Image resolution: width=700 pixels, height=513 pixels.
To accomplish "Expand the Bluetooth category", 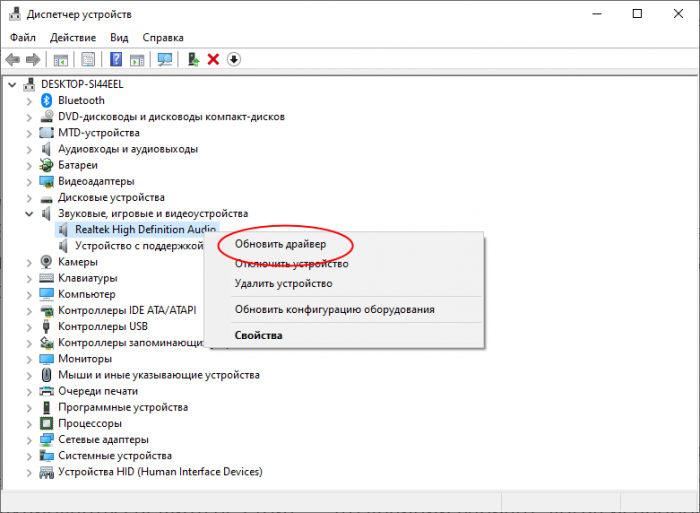I will (x=29, y=101).
